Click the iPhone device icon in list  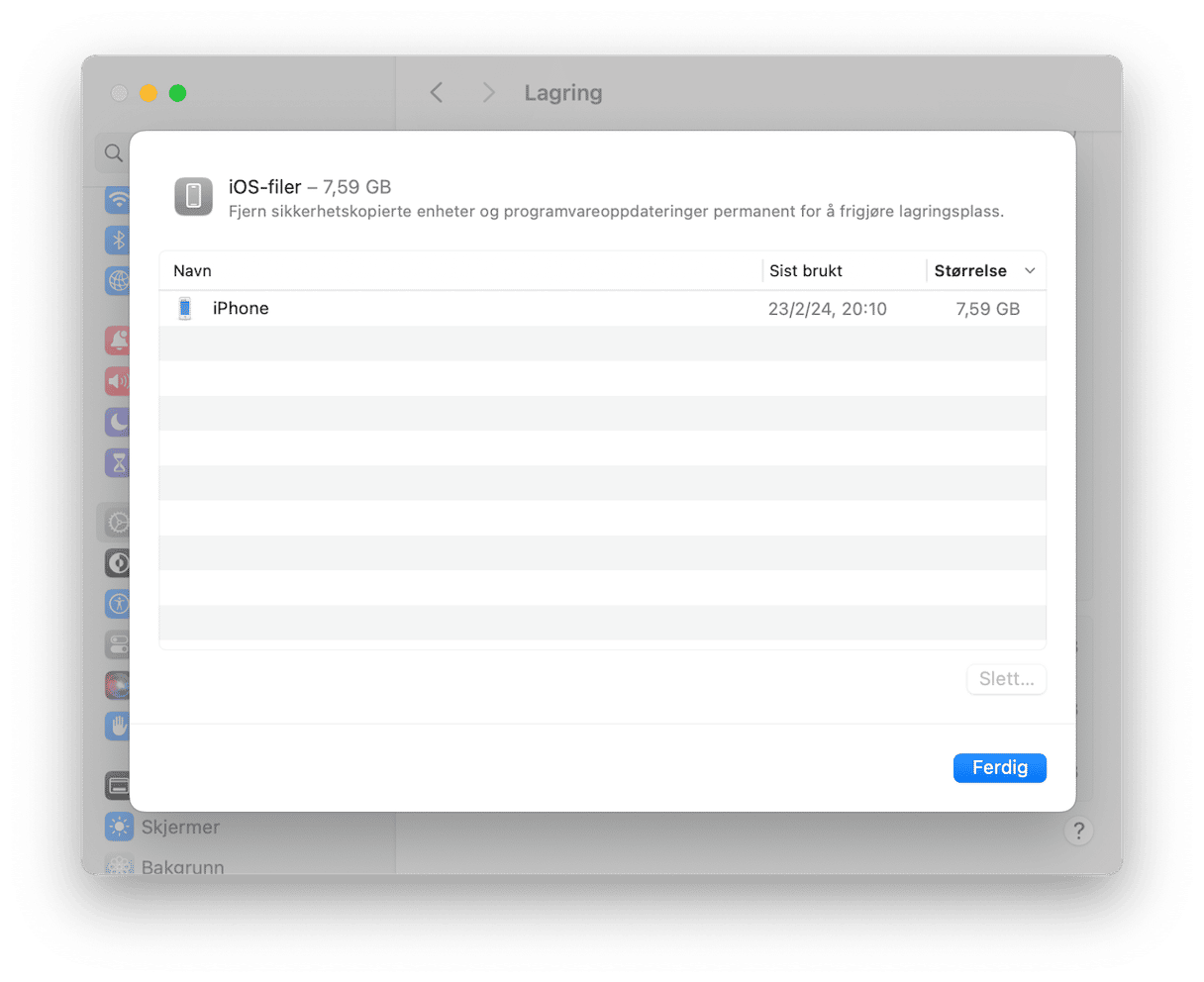(185, 308)
